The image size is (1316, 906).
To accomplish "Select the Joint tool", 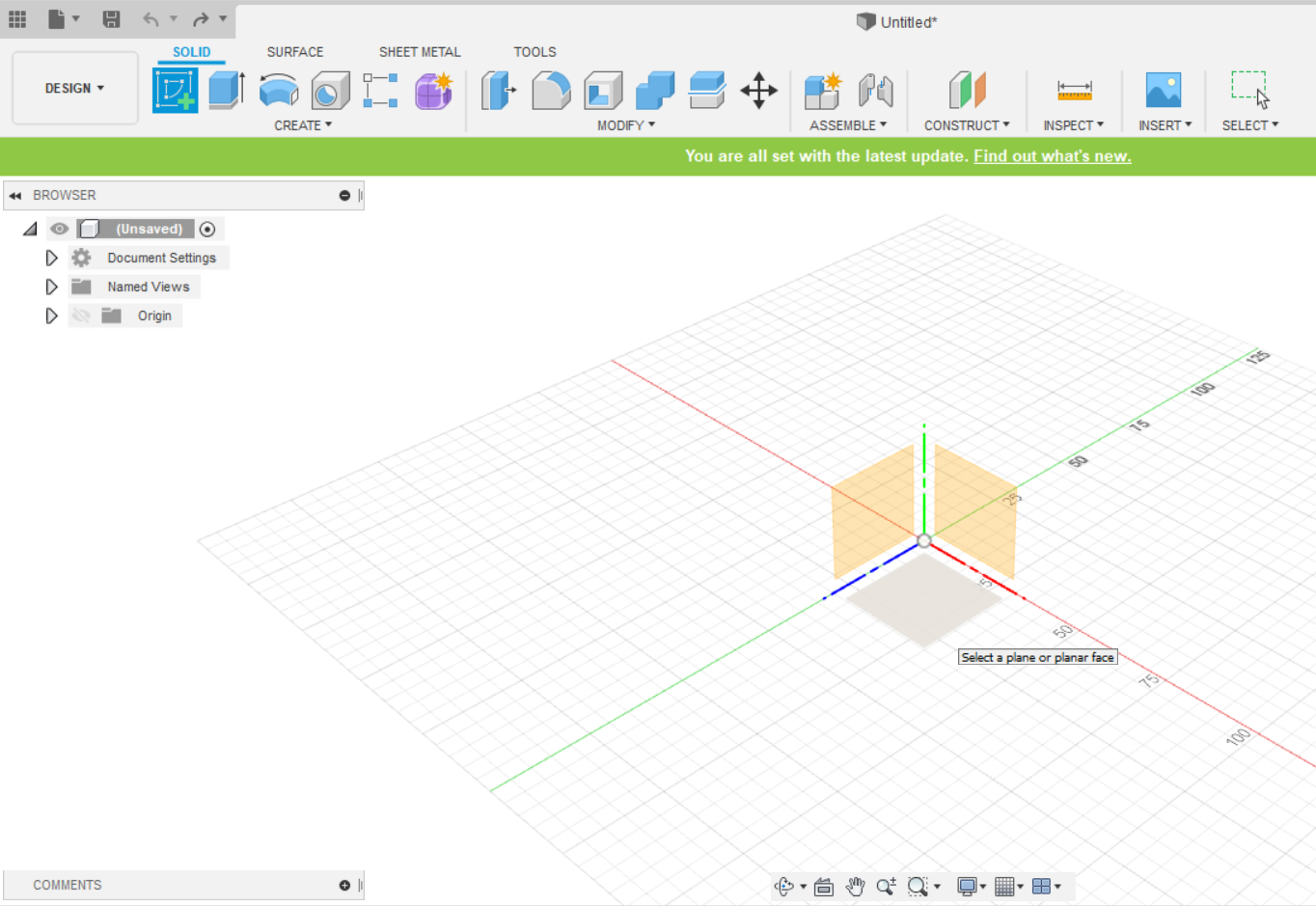I will 875,91.
